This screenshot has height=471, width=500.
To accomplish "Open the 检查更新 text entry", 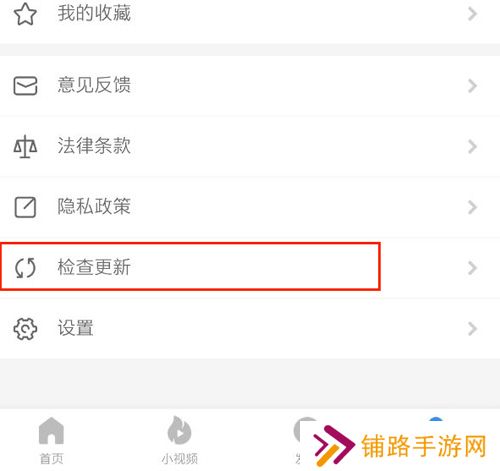I will [x=94, y=267].
